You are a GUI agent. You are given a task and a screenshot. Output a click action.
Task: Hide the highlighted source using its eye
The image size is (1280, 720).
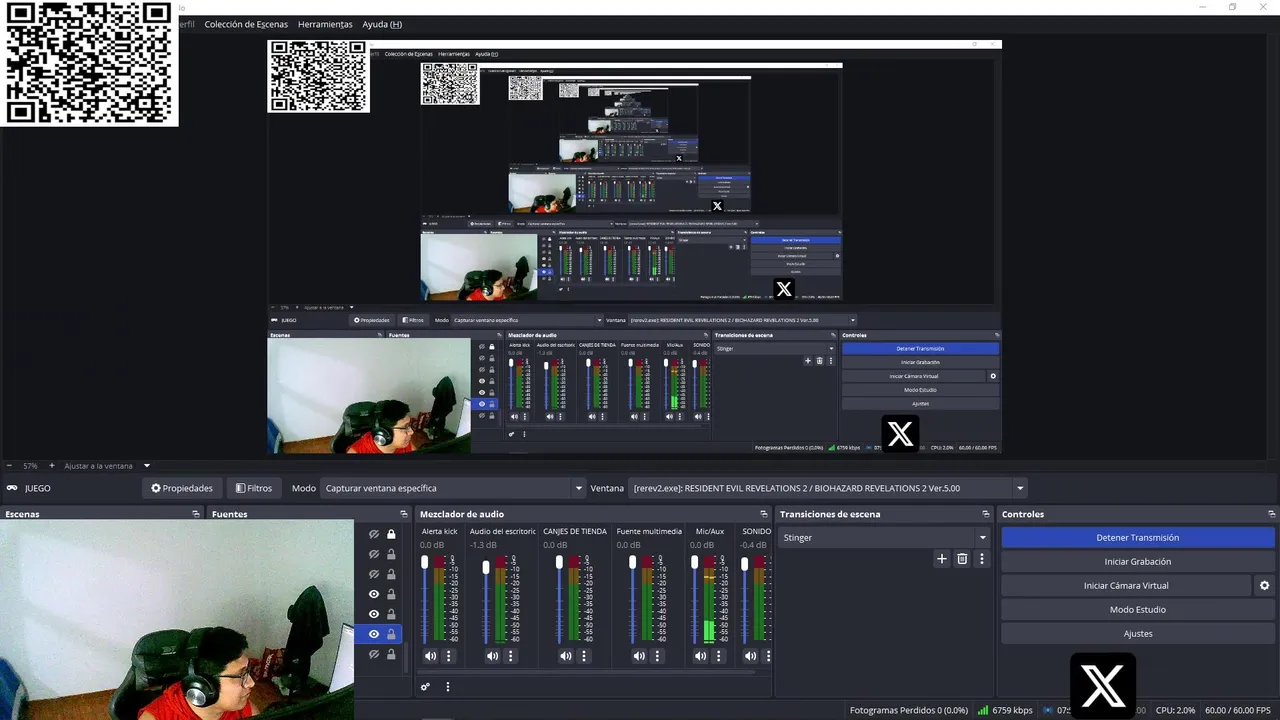[x=374, y=634]
